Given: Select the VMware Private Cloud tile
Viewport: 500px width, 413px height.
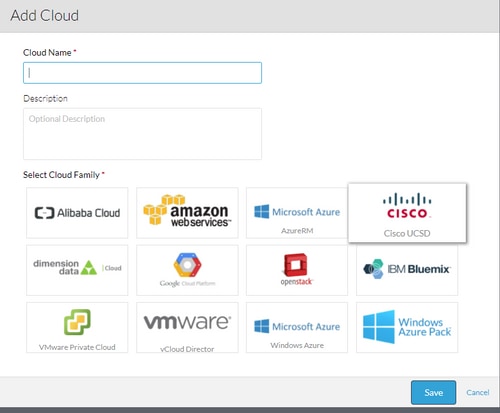Looking at the screenshot, I should click(77, 327).
